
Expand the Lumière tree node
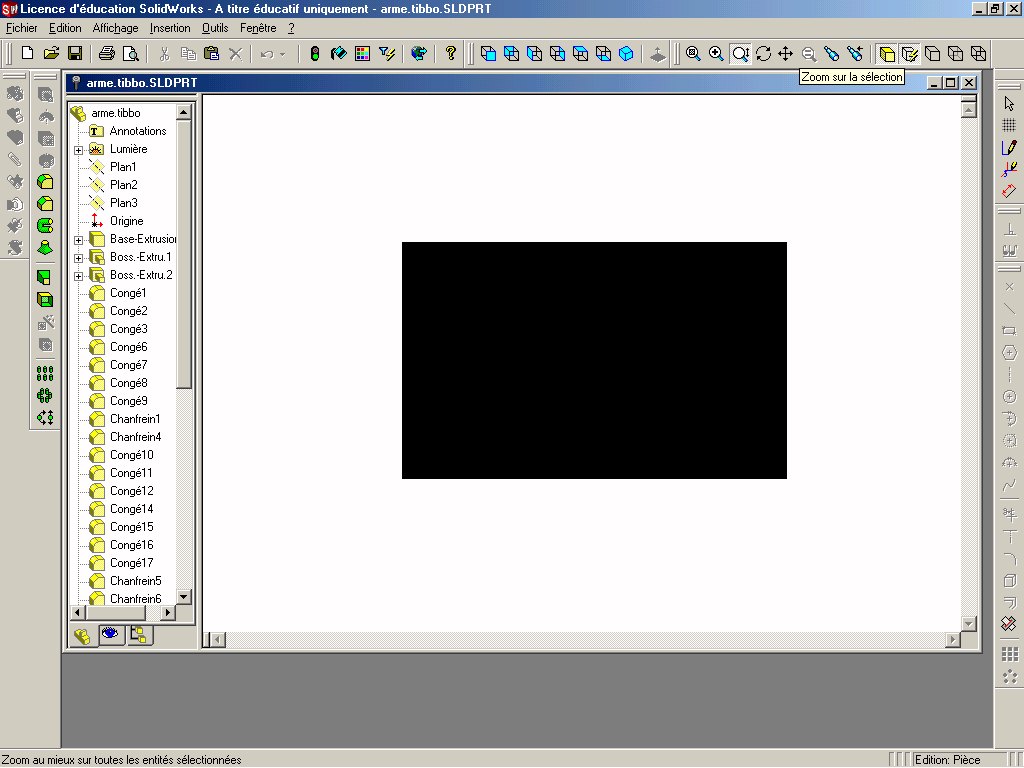tap(78, 150)
